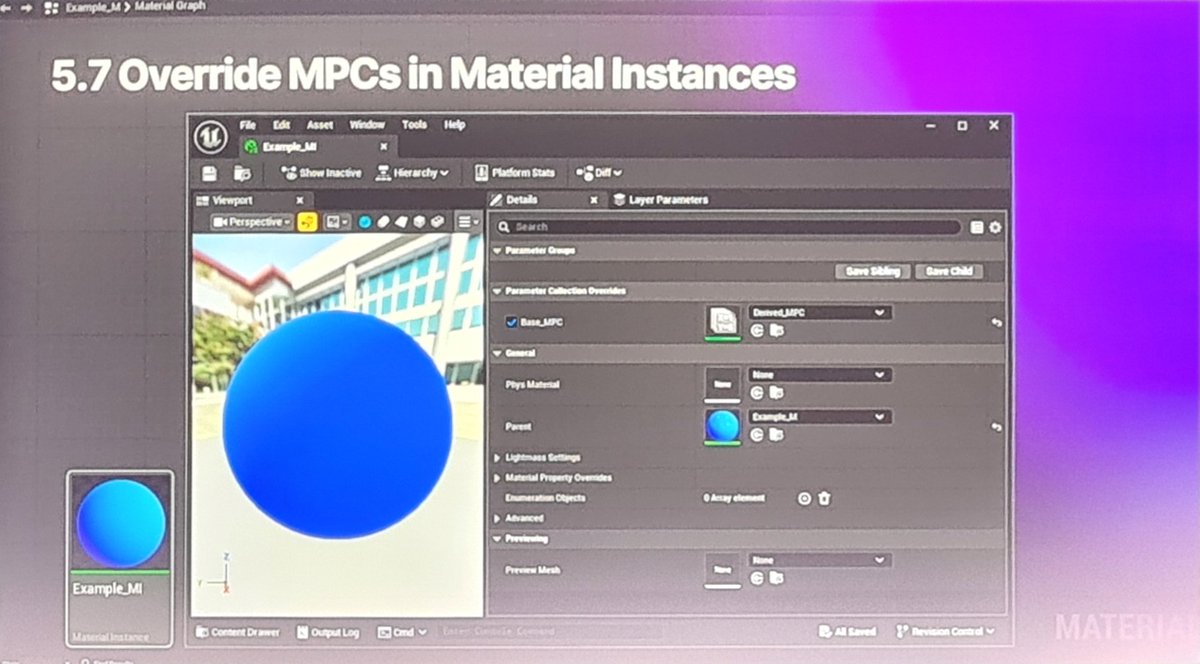The width and height of the screenshot is (1200, 664).
Task: Open the Parent Example_M dropdown
Action: (x=819, y=416)
